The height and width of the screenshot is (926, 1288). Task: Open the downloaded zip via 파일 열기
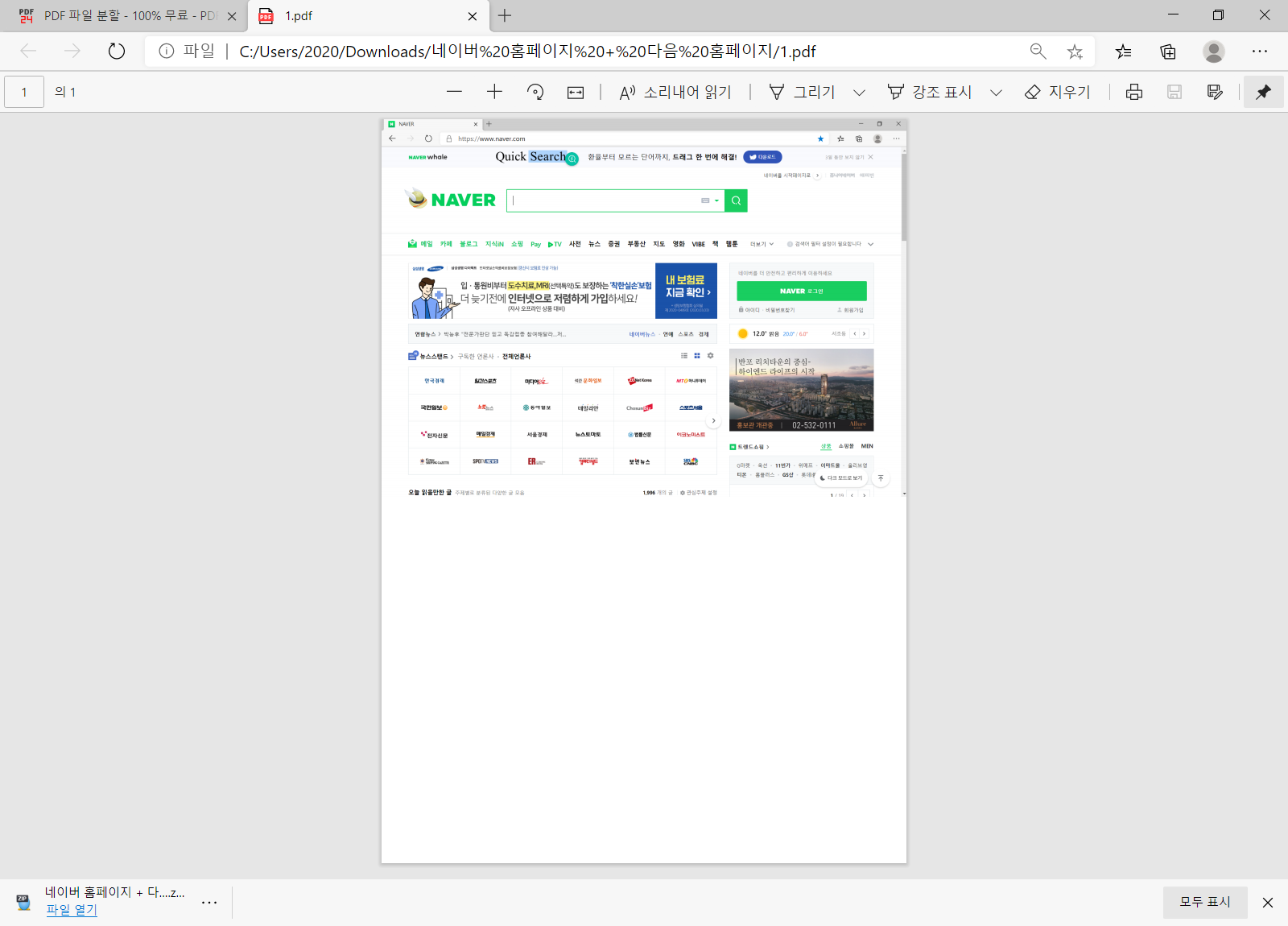tap(71, 910)
